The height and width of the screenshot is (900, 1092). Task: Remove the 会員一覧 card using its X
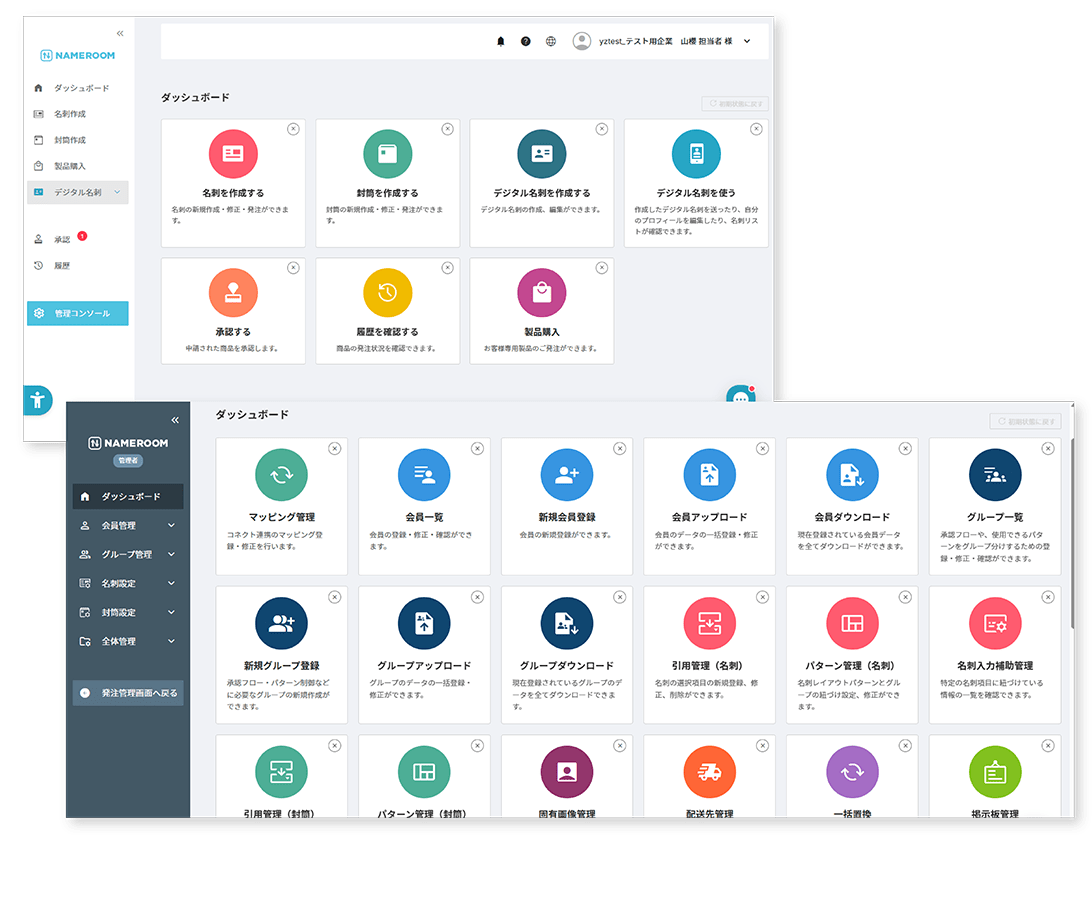[x=477, y=449]
